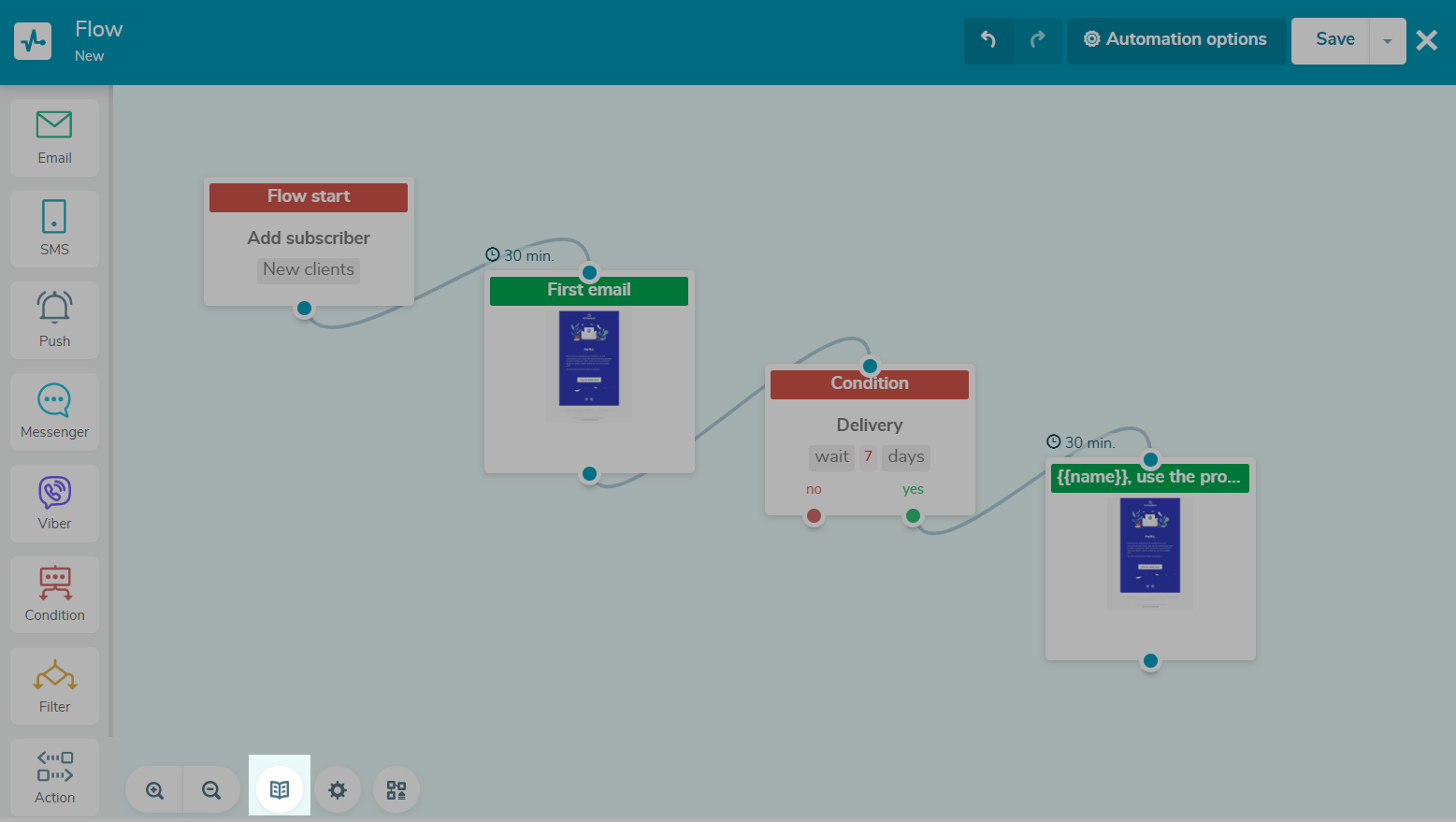This screenshot has width=1456, height=822.
Task: Zoom out of the flow canvas
Action: coord(211,790)
